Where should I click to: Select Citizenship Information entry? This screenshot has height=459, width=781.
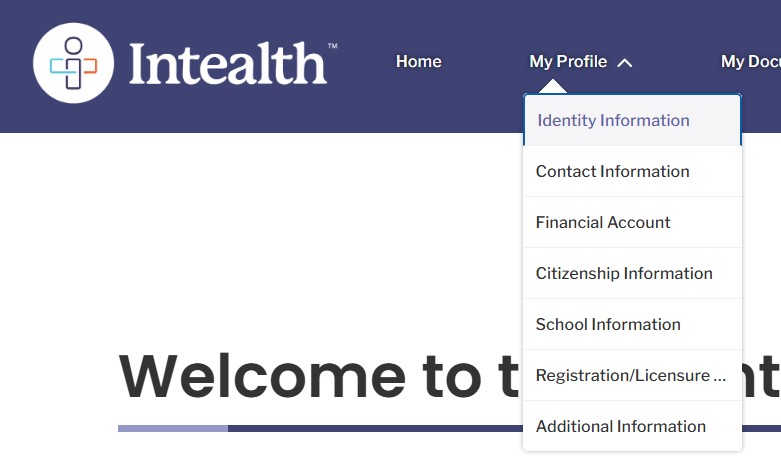pos(632,273)
